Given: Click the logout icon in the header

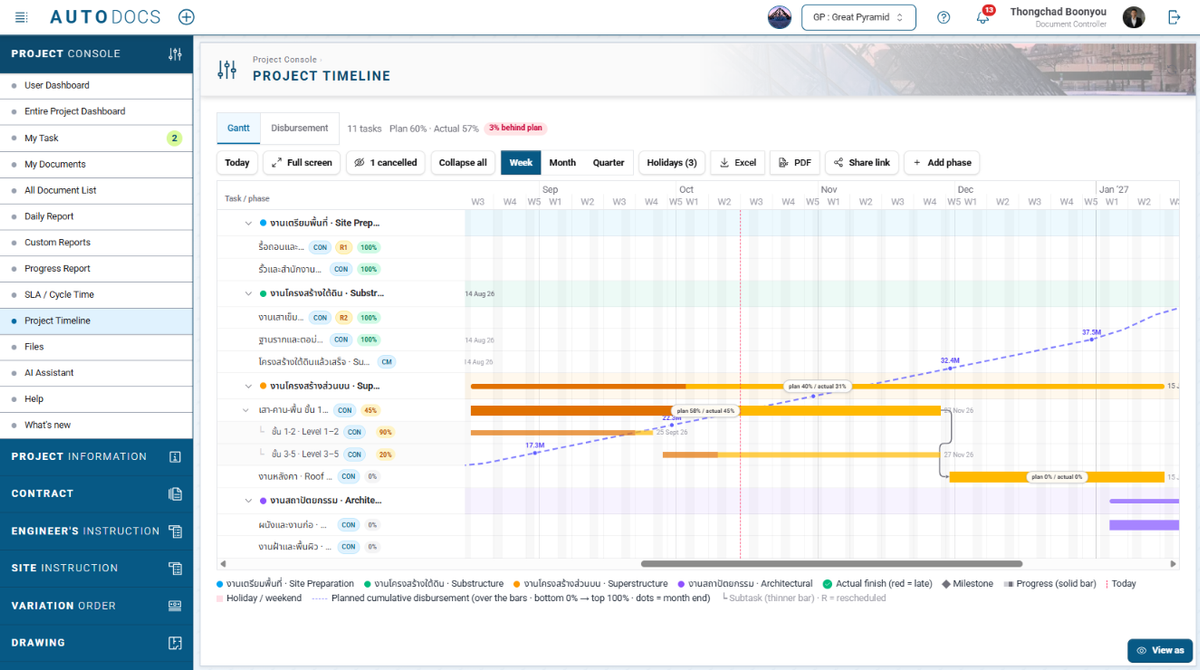Looking at the screenshot, I should (x=1174, y=17).
